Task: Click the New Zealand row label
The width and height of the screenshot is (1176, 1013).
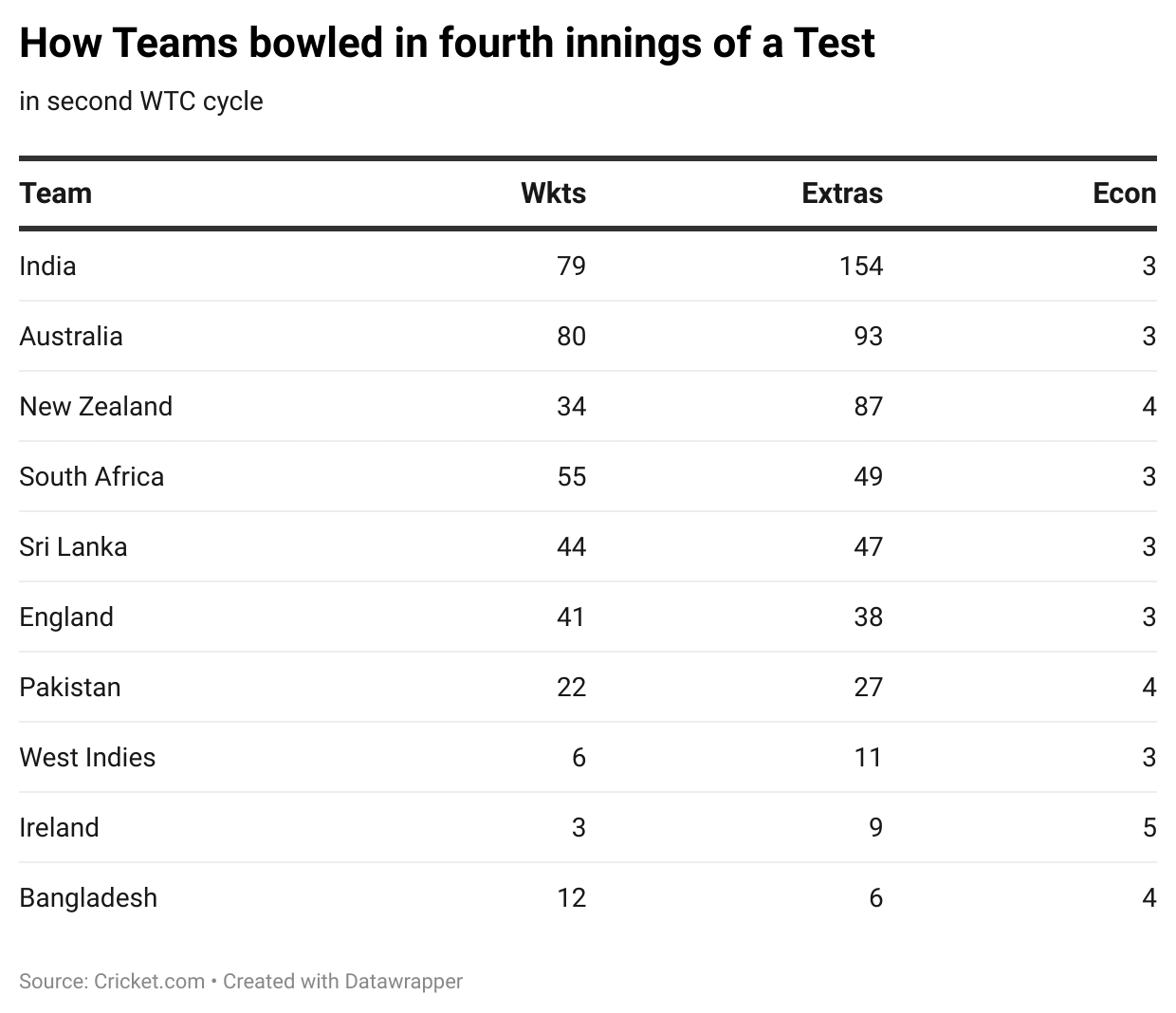Action: pos(96,406)
